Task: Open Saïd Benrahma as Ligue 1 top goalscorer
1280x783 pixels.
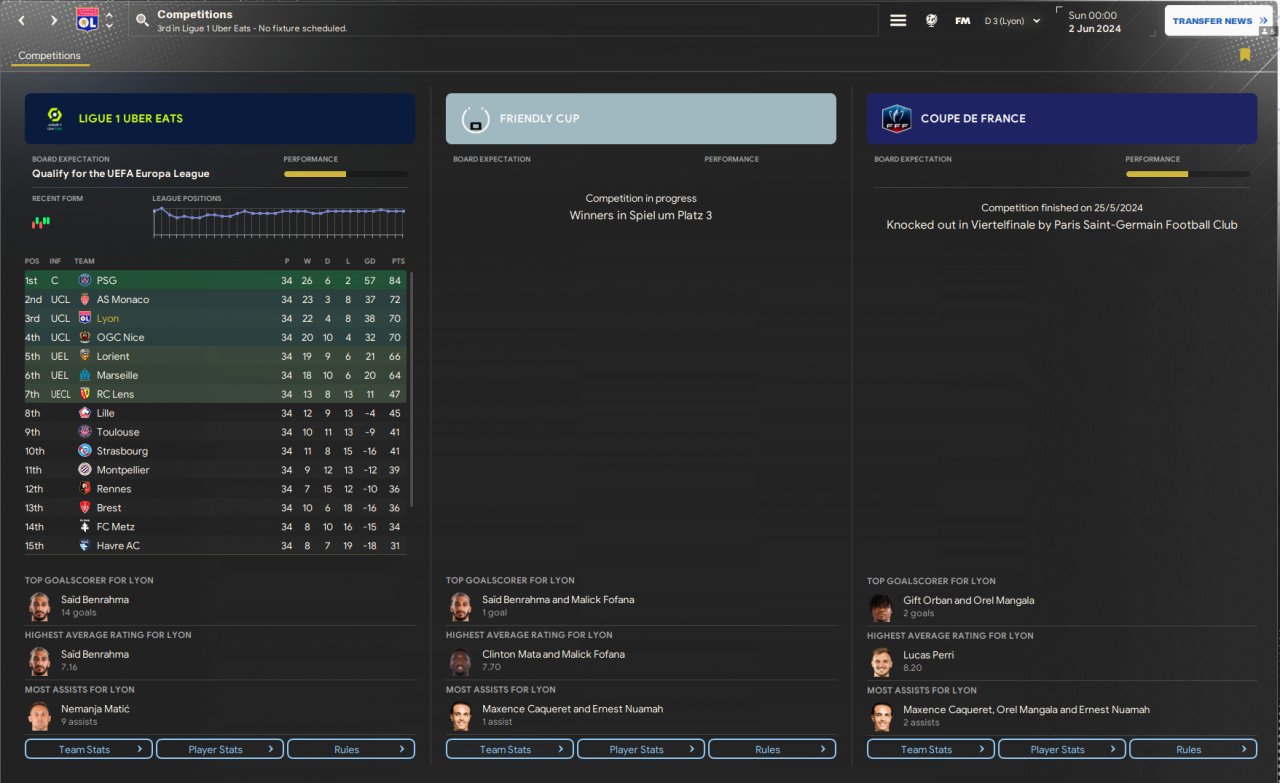Action: [95, 600]
